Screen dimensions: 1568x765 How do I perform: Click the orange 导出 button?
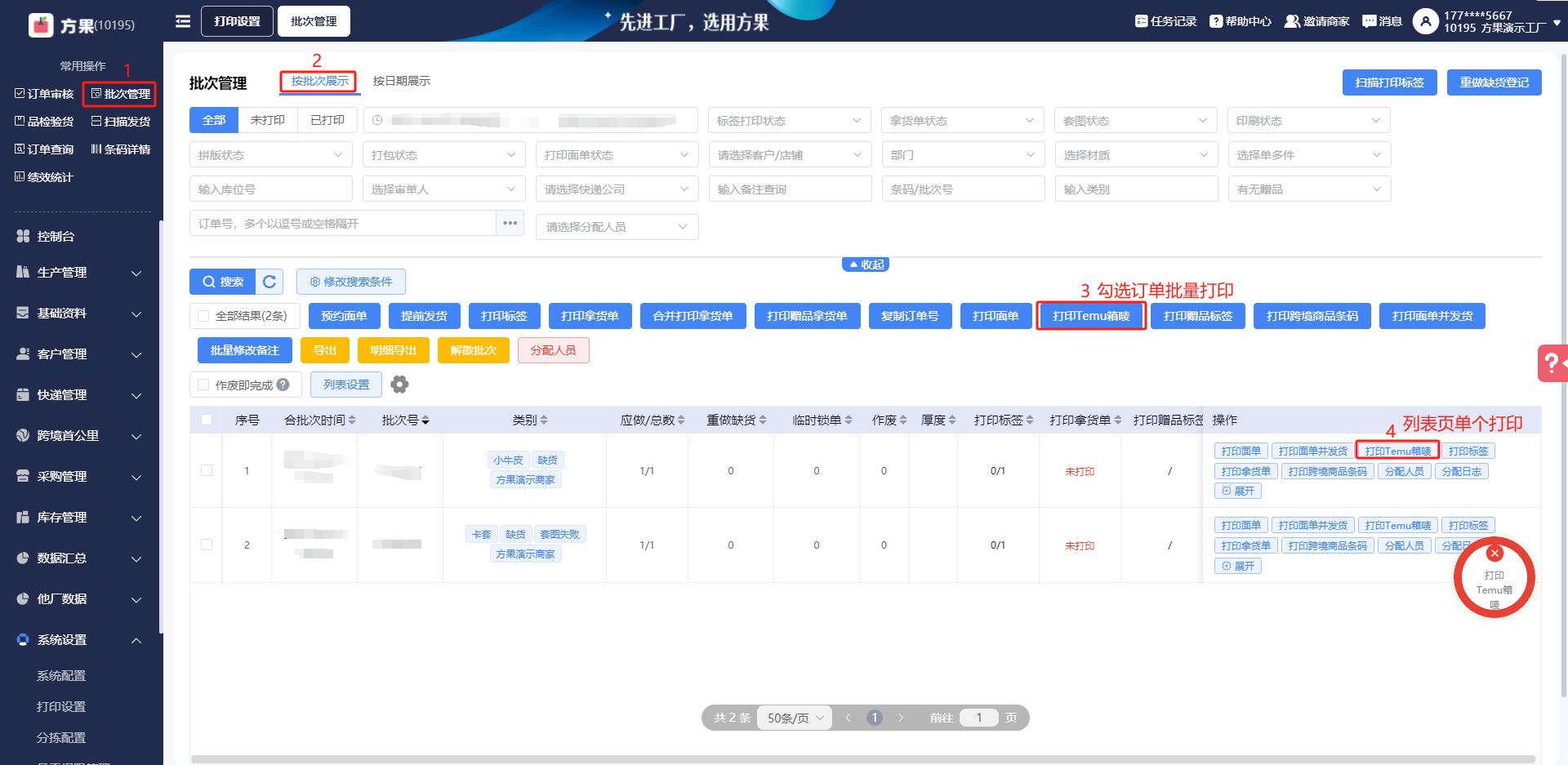pos(325,350)
